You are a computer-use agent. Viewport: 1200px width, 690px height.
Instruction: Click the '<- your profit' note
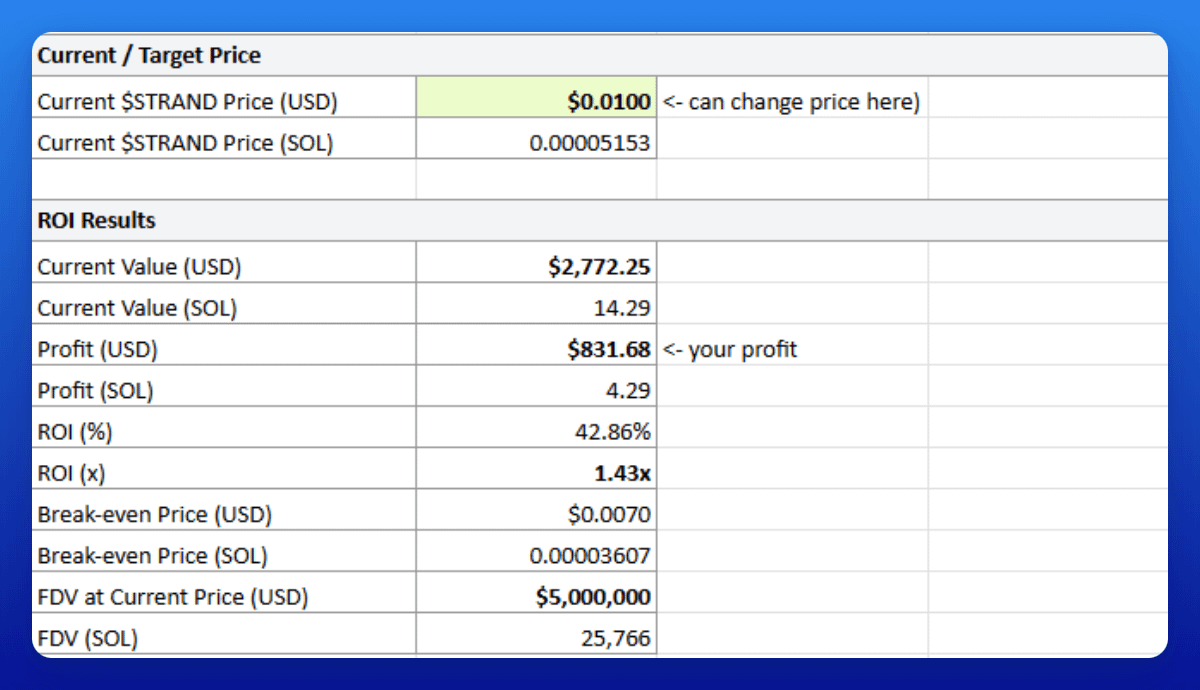click(x=730, y=350)
